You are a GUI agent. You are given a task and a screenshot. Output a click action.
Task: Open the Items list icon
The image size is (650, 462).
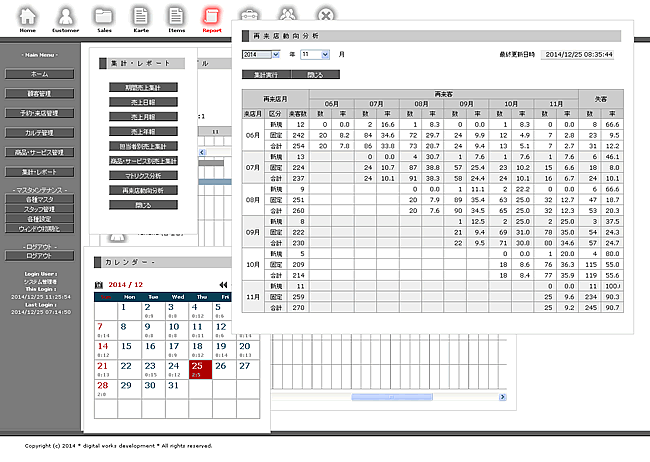point(176,17)
